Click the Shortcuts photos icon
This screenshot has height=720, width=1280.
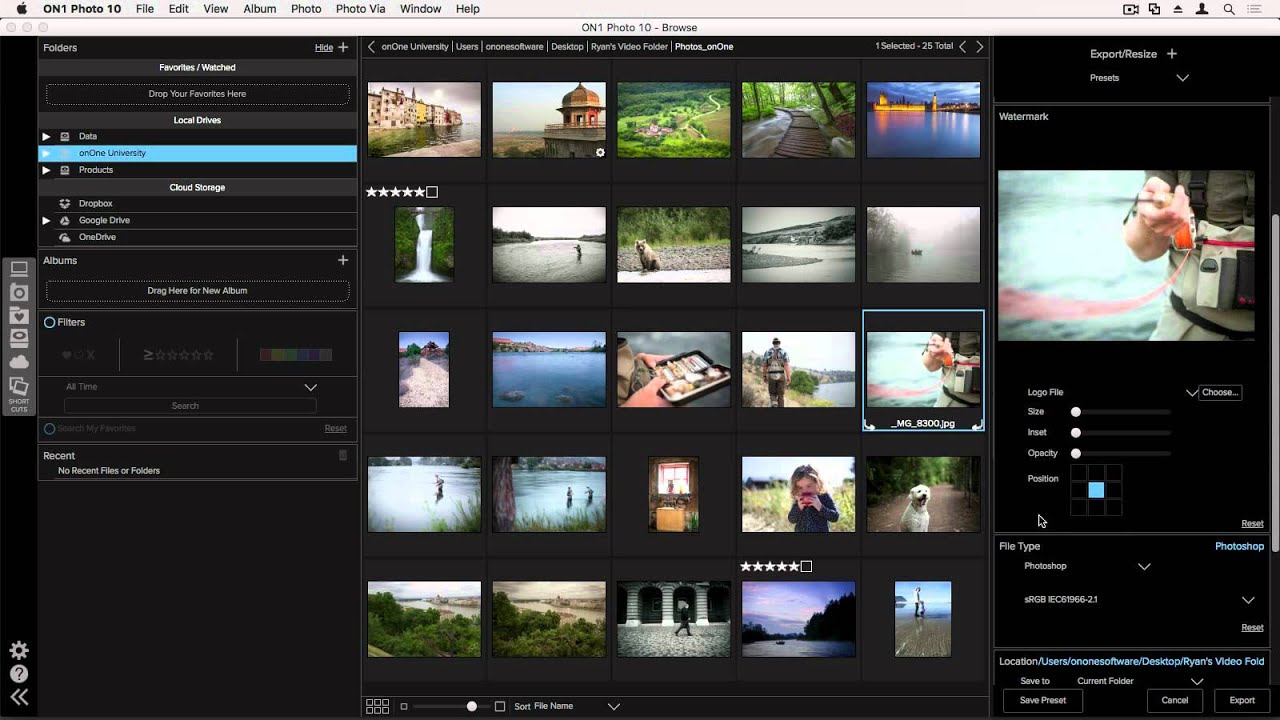tap(19, 386)
